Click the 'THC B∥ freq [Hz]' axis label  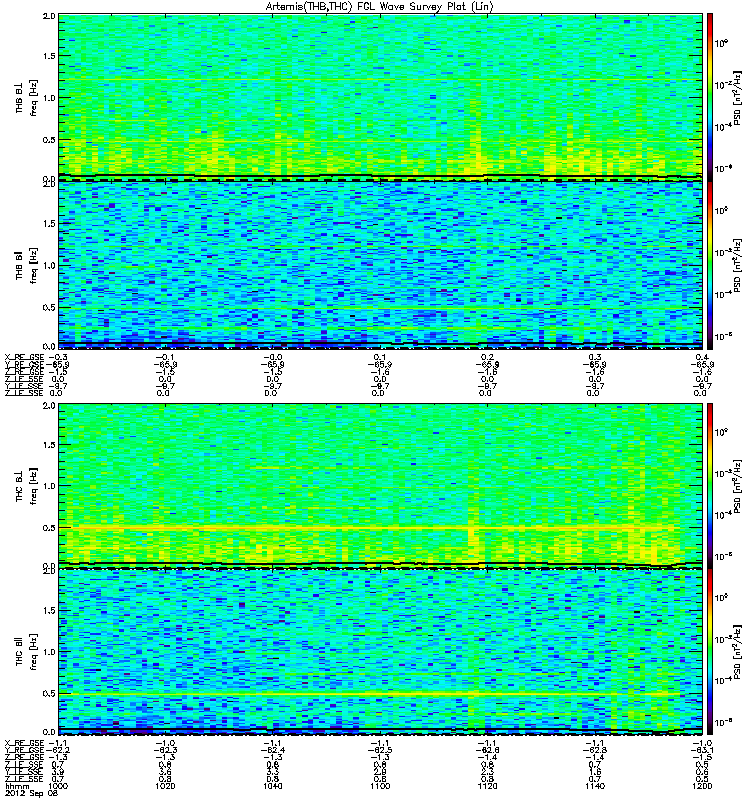pos(27,652)
